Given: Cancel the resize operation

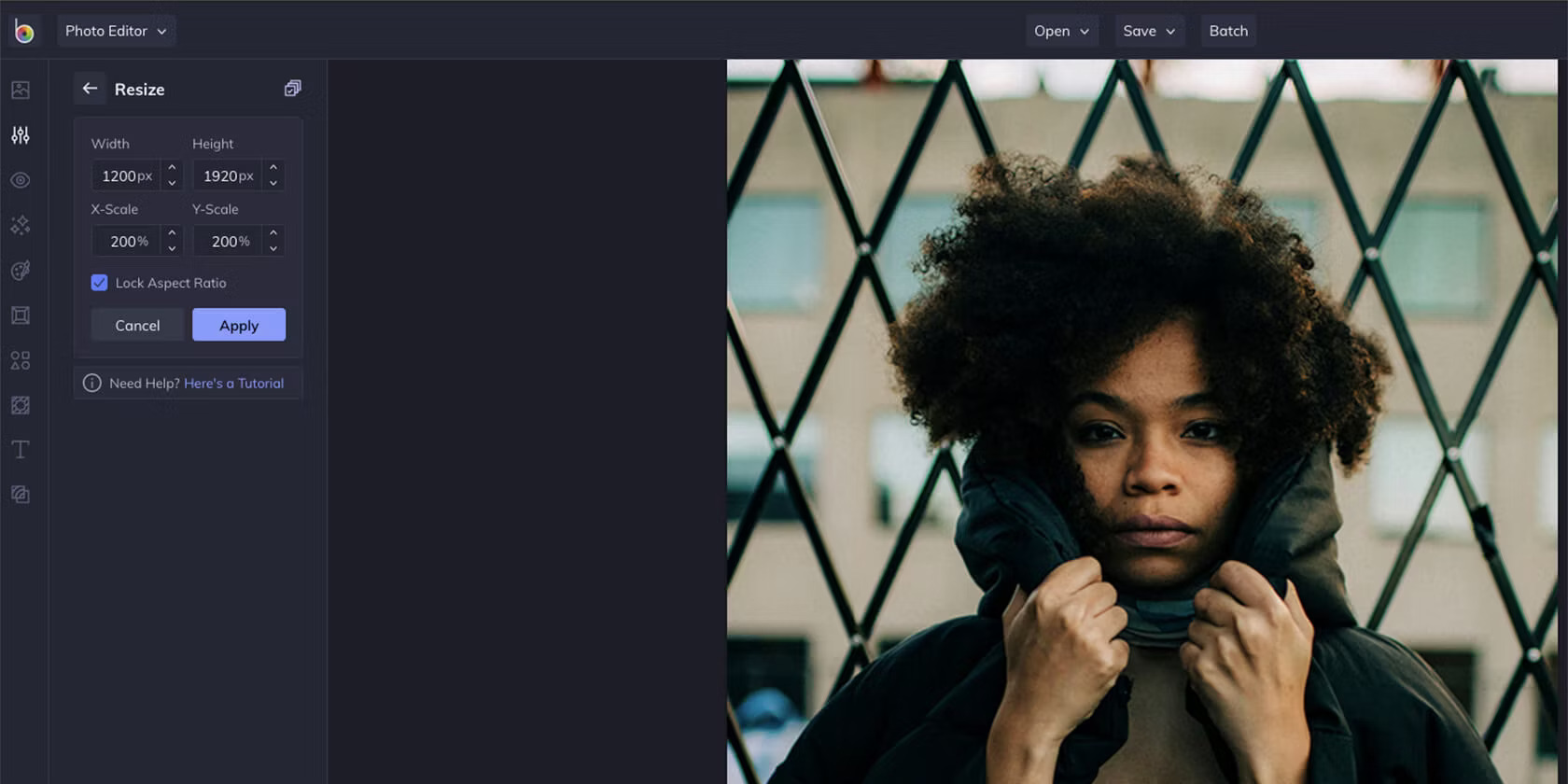Looking at the screenshot, I should [x=137, y=325].
